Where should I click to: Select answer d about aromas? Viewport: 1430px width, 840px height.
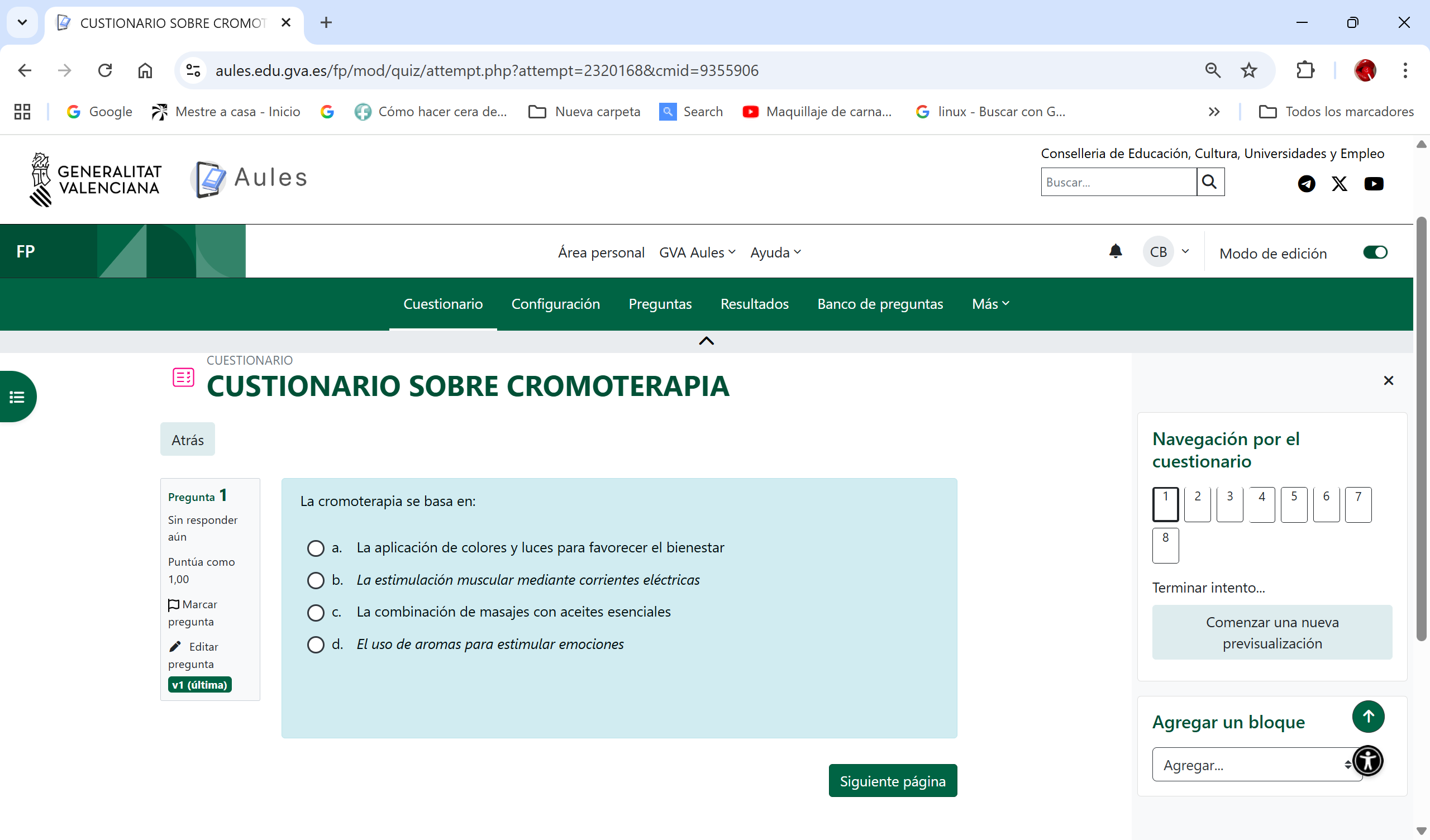click(x=316, y=645)
